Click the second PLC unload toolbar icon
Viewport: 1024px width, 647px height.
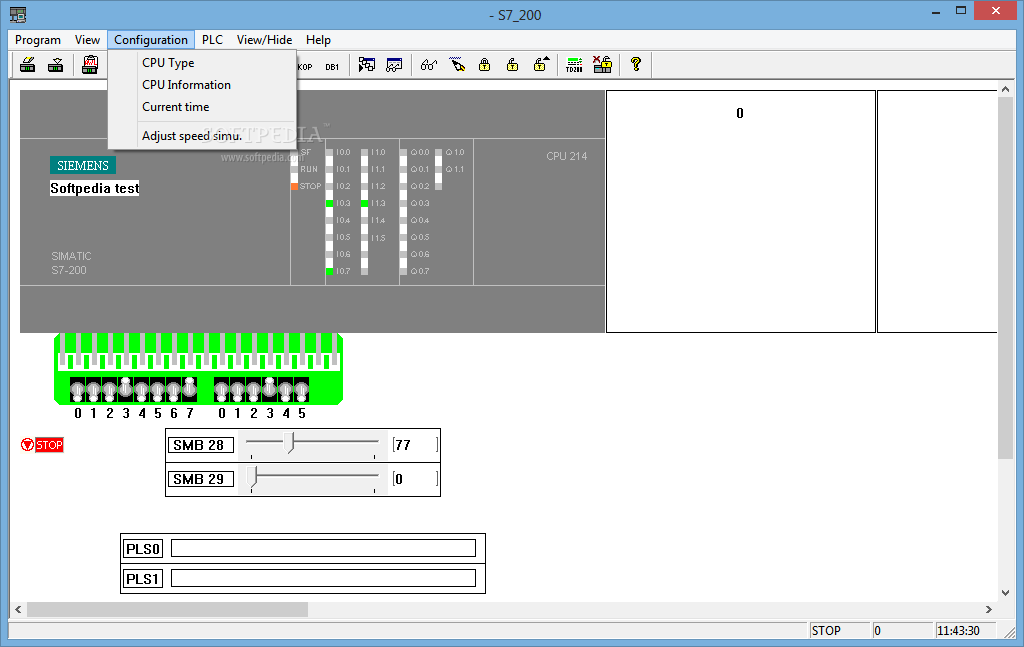coord(56,65)
